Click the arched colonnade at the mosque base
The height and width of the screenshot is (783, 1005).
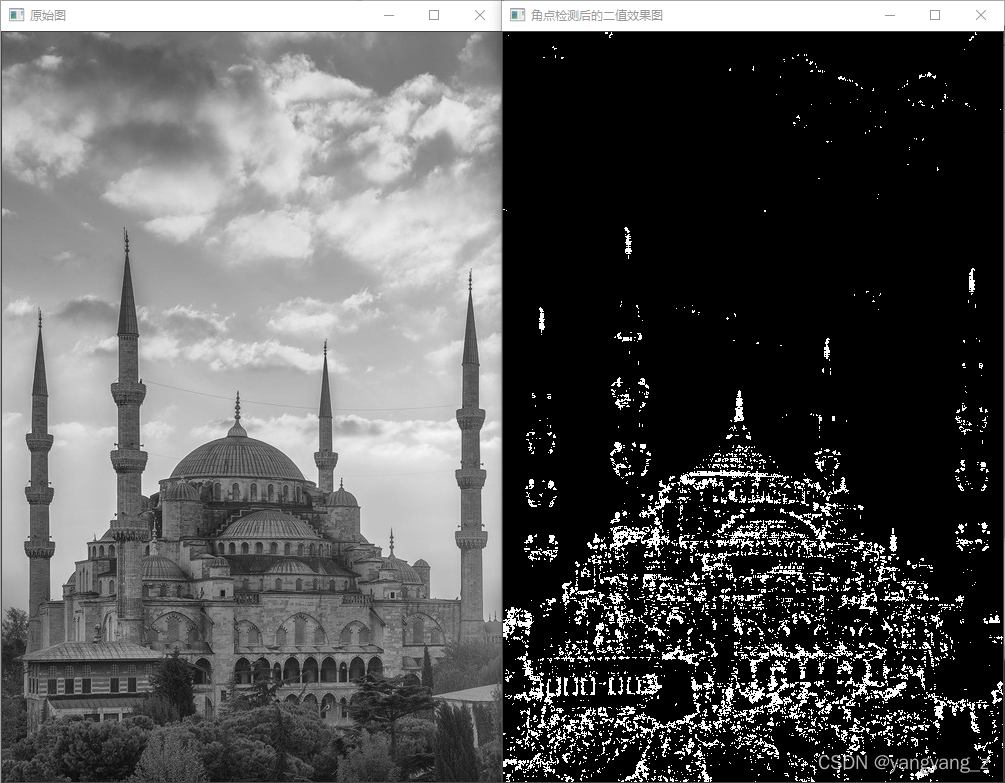300,668
